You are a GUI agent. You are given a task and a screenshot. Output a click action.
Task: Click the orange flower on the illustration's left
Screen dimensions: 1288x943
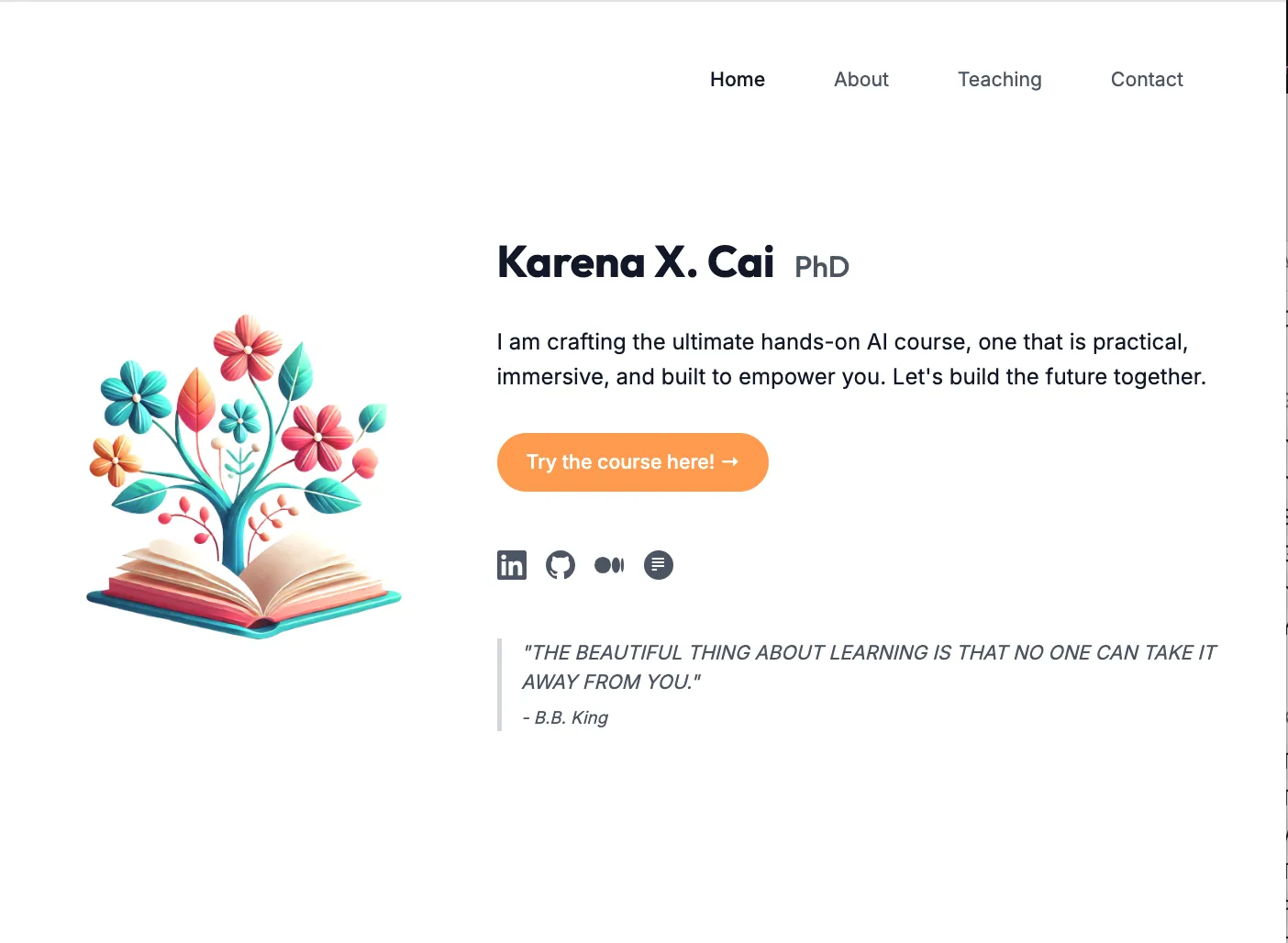(x=115, y=459)
